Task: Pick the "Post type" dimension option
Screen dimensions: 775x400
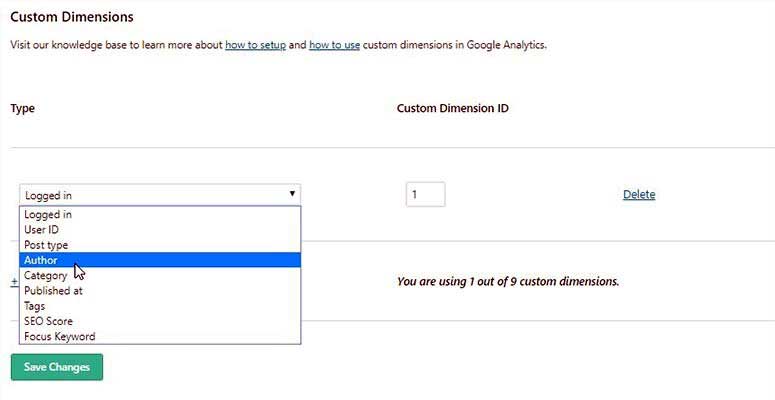Action: [46, 245]
